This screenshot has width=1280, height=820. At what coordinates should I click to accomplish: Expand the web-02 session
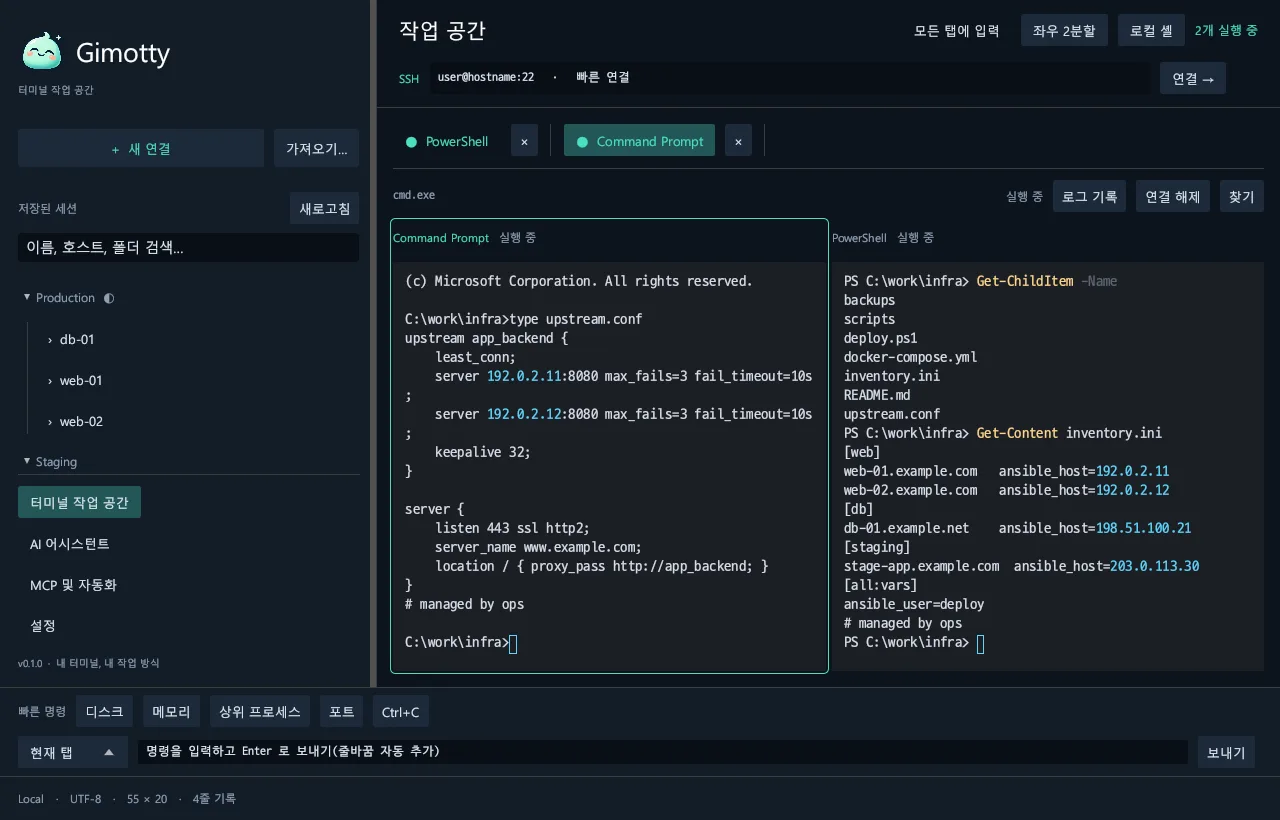[x=49, y=422]
